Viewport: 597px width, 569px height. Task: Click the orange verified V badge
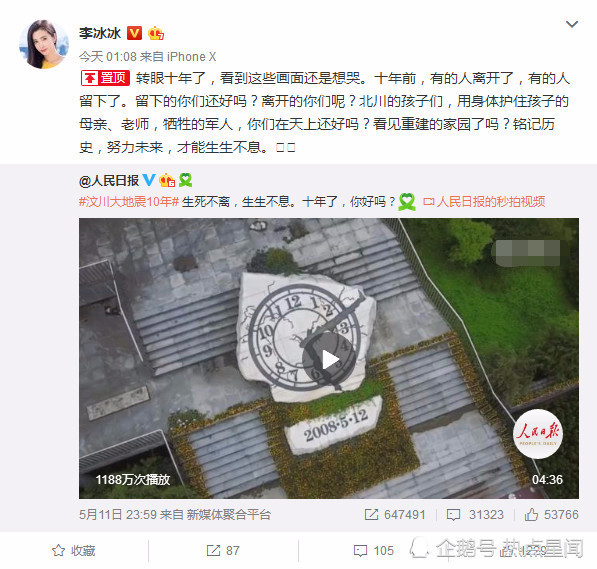134,33
